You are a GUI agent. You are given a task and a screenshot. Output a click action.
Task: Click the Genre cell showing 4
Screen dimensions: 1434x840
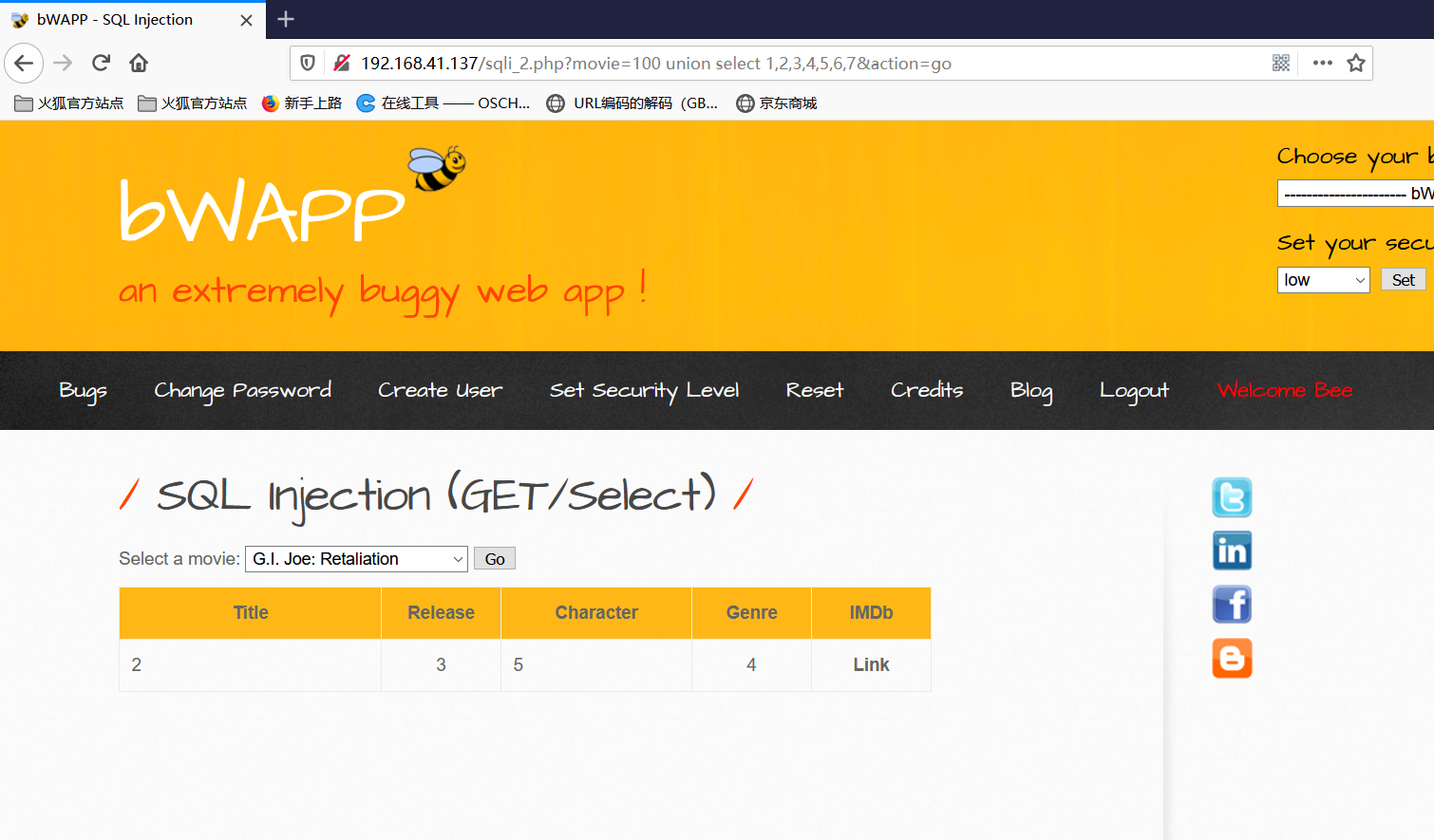coord(751,665)
